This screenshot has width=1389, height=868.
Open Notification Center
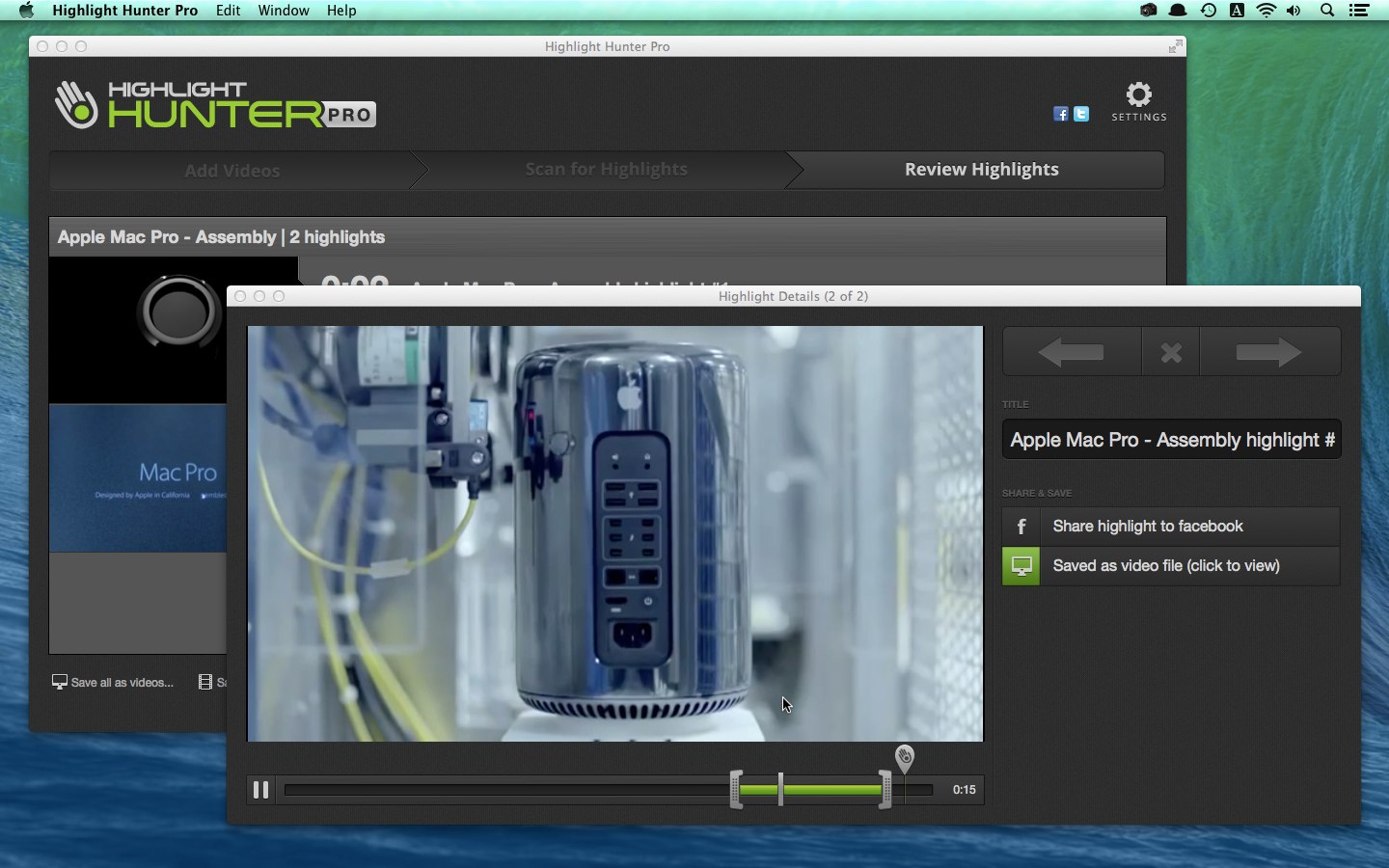[x=1359, y=11]
